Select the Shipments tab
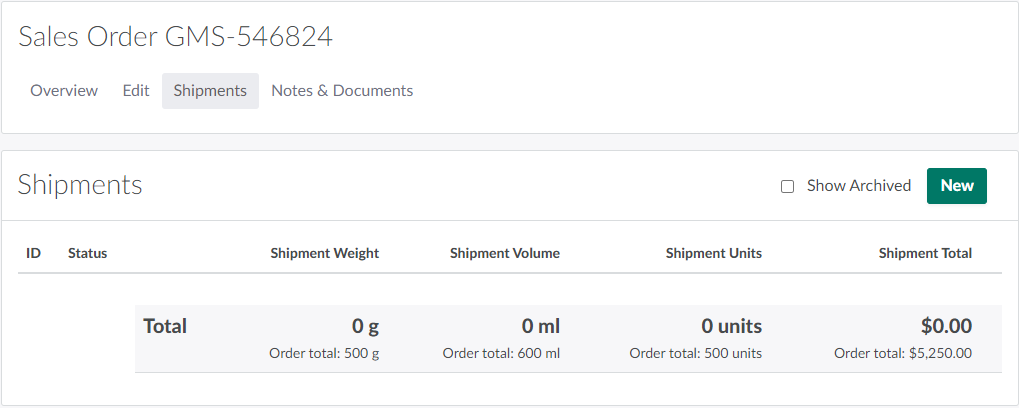 pos(210,91)
